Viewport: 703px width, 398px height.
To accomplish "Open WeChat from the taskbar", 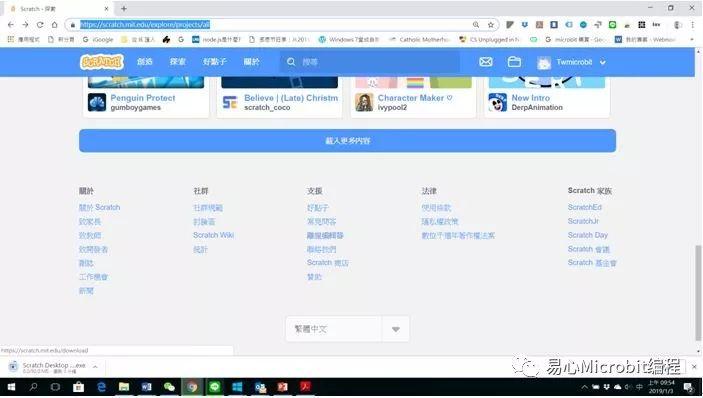I will click(x=169, y=387).
